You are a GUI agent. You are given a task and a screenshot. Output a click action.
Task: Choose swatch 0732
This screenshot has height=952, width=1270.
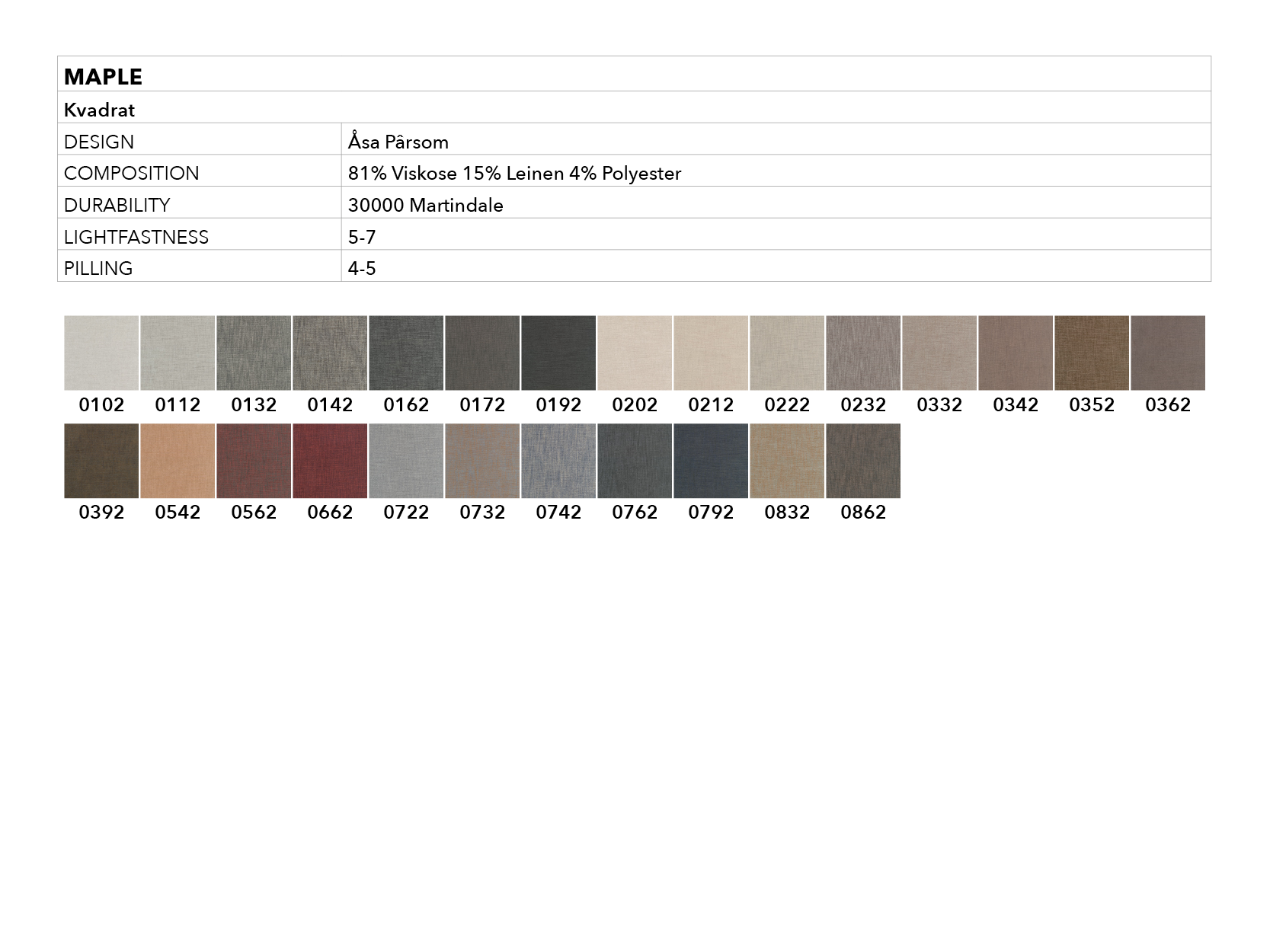[x=482, y=461]
